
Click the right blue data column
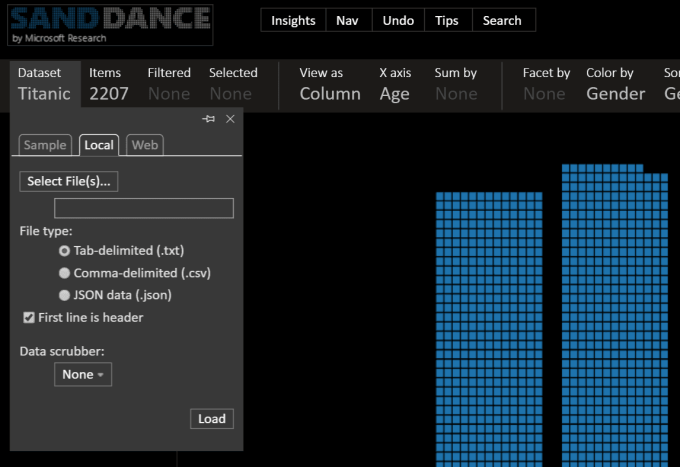coord(615,316)
